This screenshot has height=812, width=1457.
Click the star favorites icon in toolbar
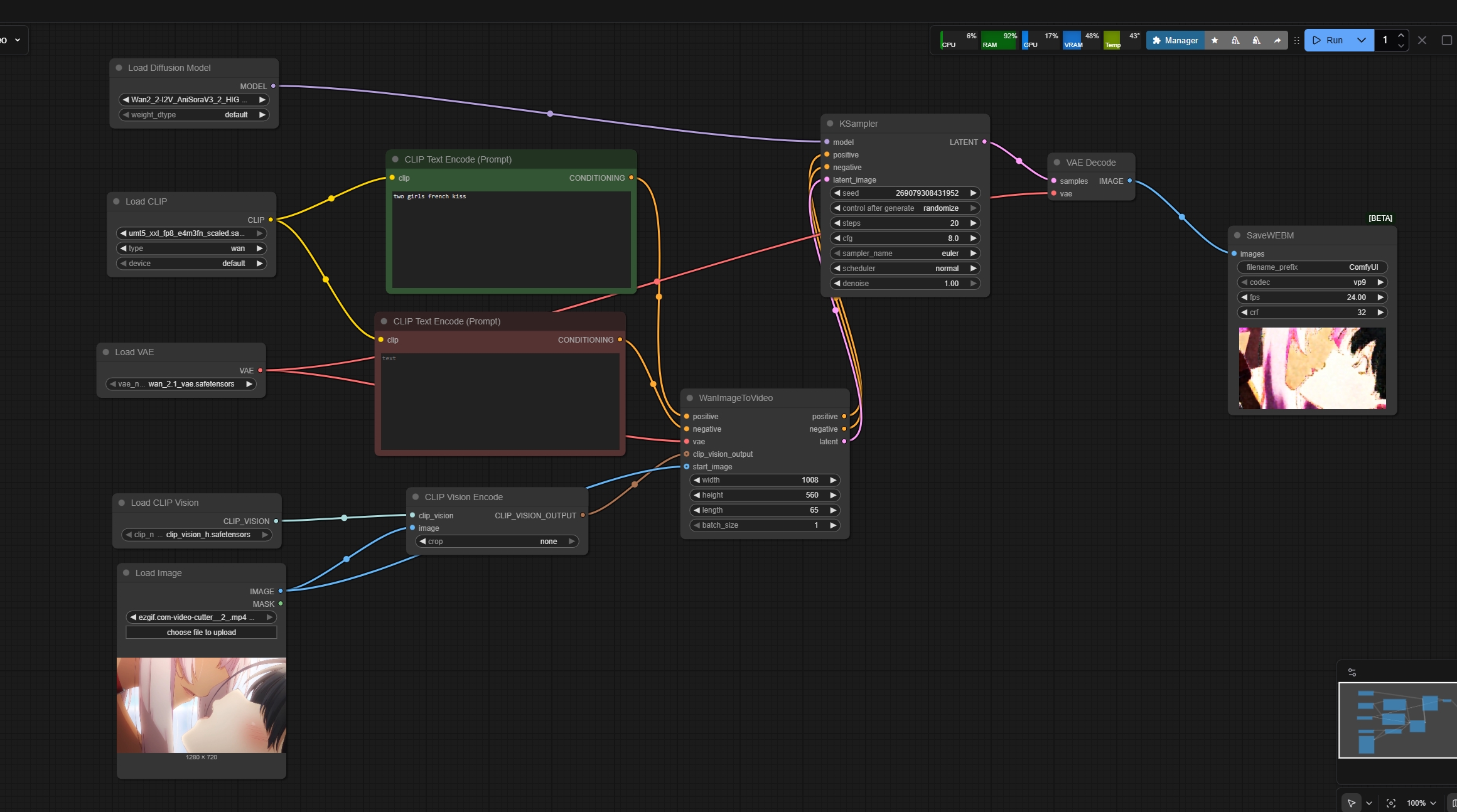click(x=1215, y=40)
